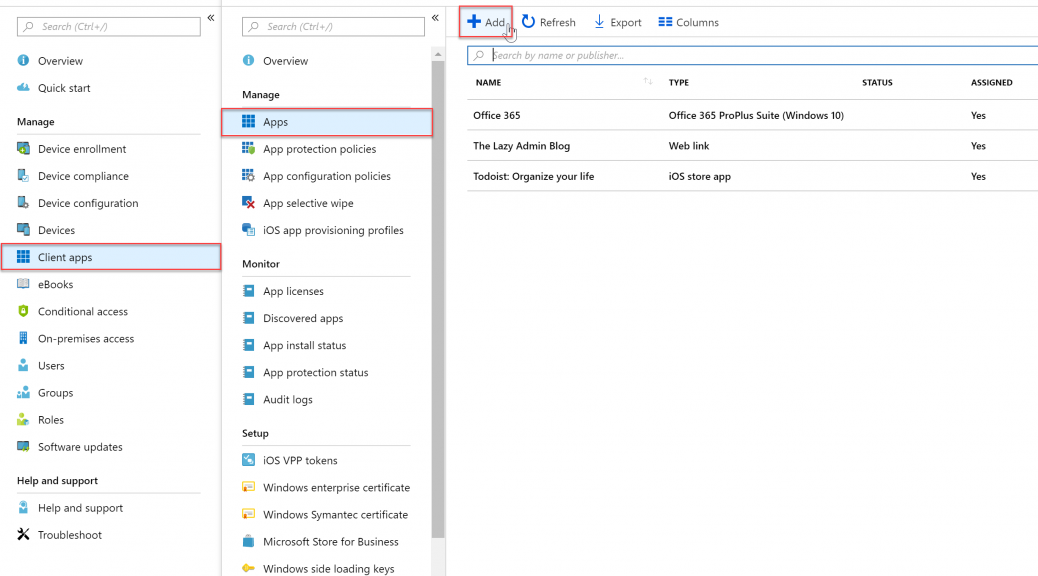
Task: Click the Help and support icon
Action: click(23, 508)
